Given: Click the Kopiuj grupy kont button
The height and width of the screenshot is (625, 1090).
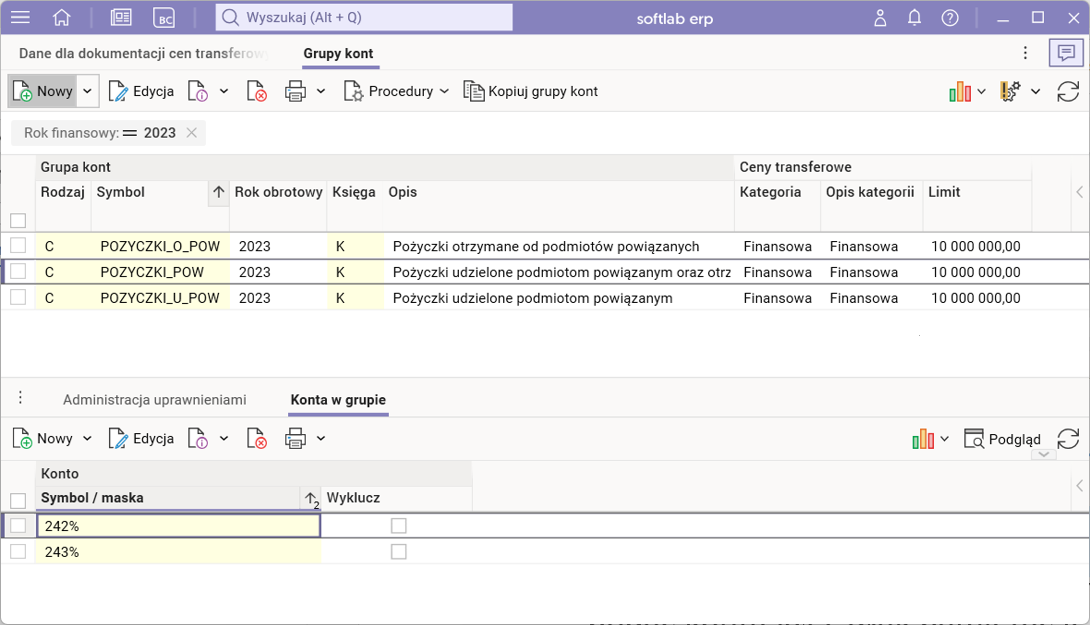Looking at the screenshot, I should click(x=531, y=91).
